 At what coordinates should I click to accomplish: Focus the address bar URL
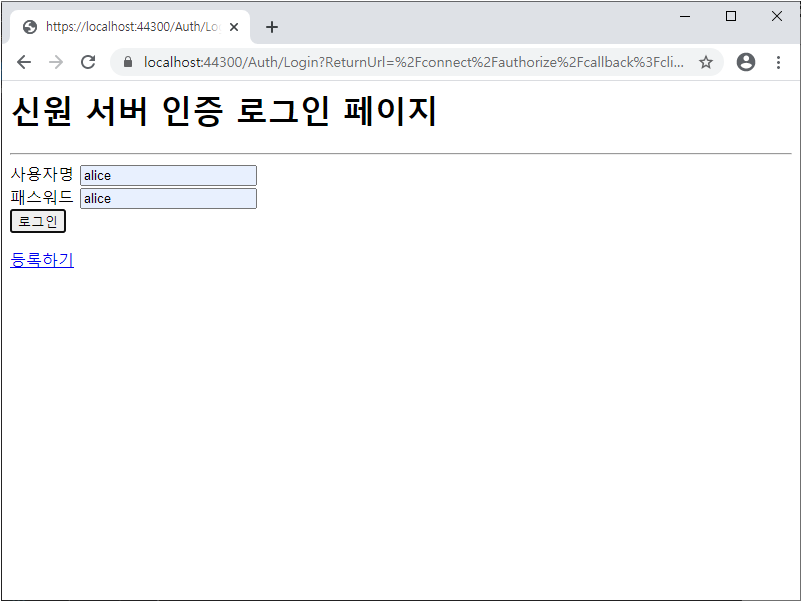(x=413, y=62)
